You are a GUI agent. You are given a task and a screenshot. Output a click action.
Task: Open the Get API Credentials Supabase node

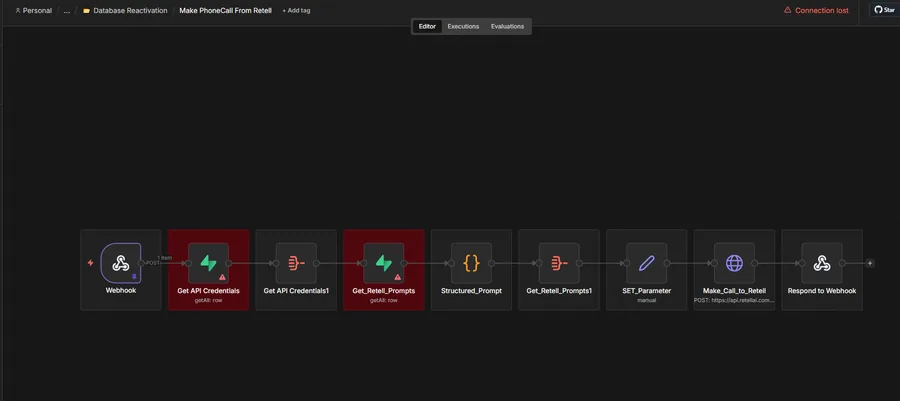click(208, 263)
